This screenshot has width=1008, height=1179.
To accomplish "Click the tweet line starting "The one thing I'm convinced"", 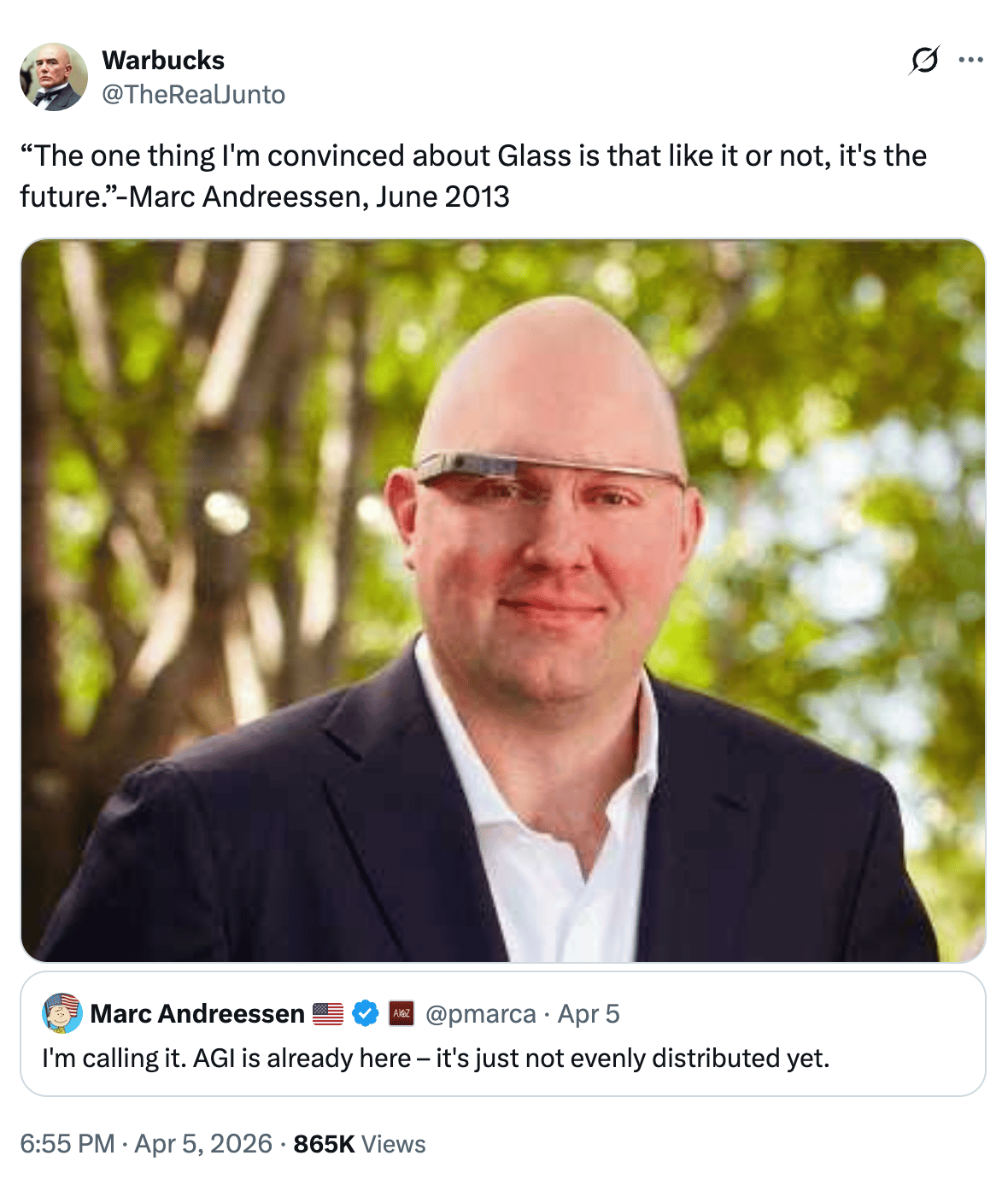I will point(473,156).
